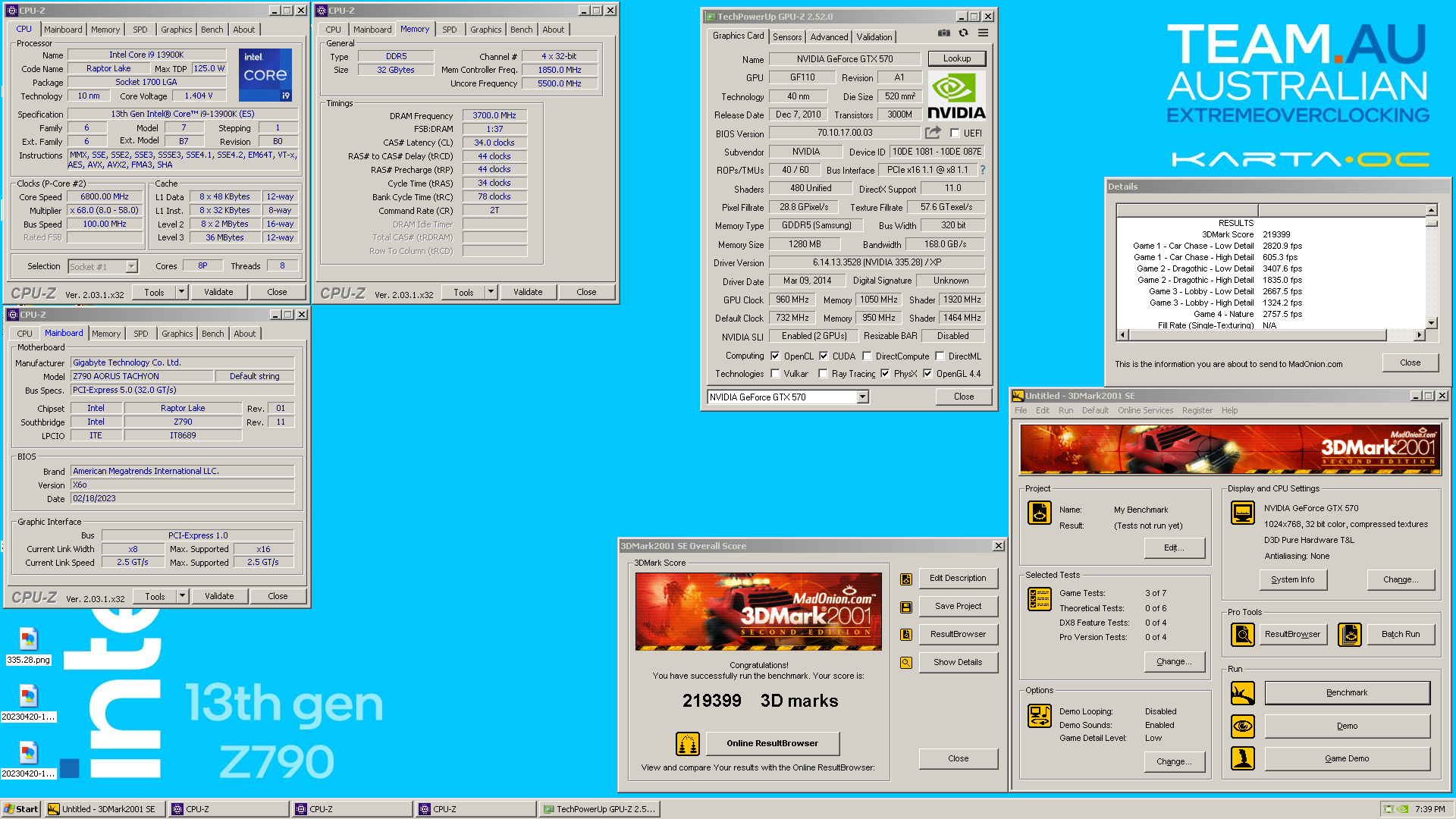Click Close button in Details window
Image resolution: width=1456 pixels, height=819 pixels.
pyautogui.click(x=1410, y=362)
